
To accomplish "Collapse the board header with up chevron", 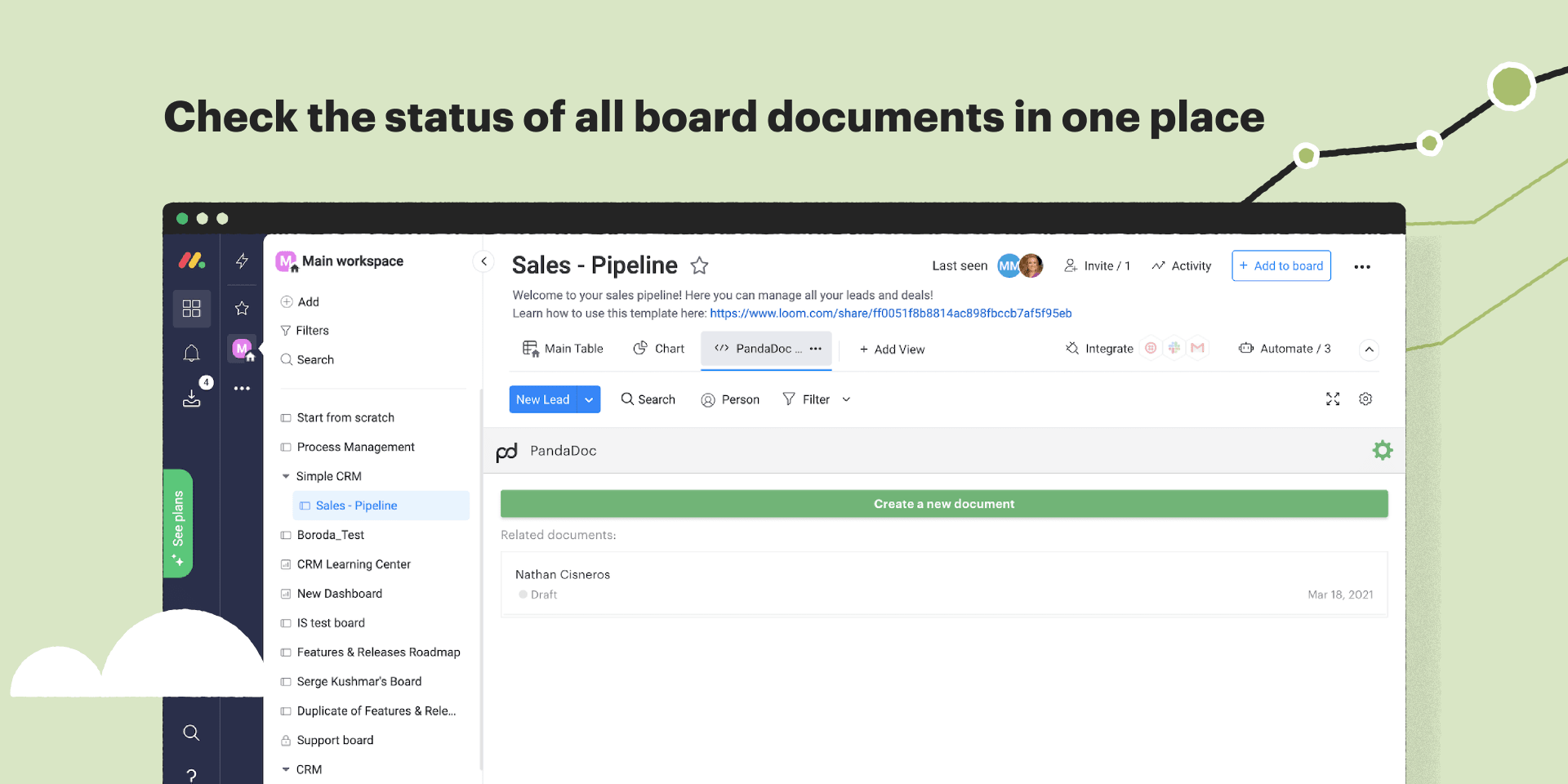I will coord(1369,350).
